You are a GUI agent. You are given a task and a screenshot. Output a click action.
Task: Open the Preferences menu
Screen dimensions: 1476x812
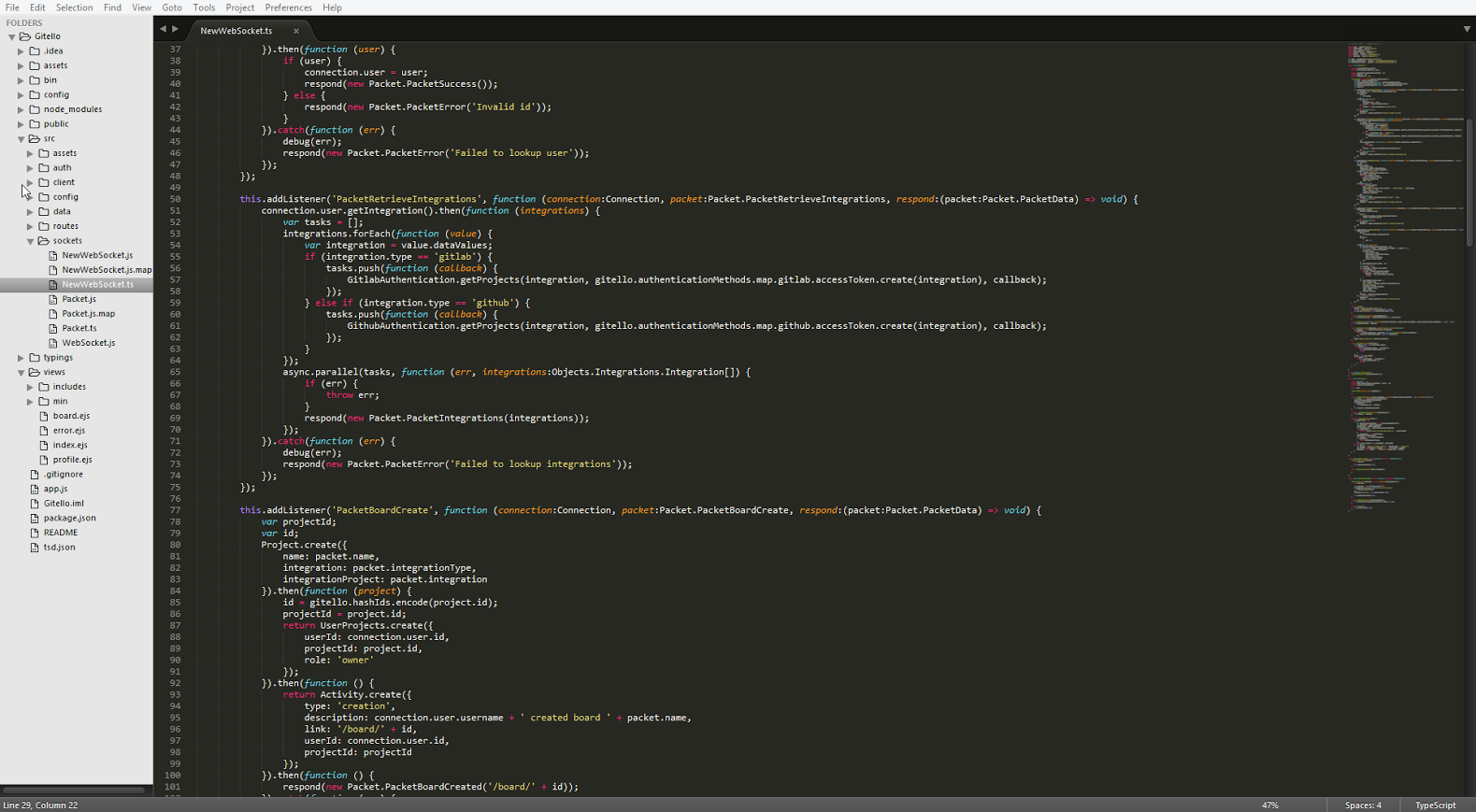pyautogui.click(x=288, y=7)
